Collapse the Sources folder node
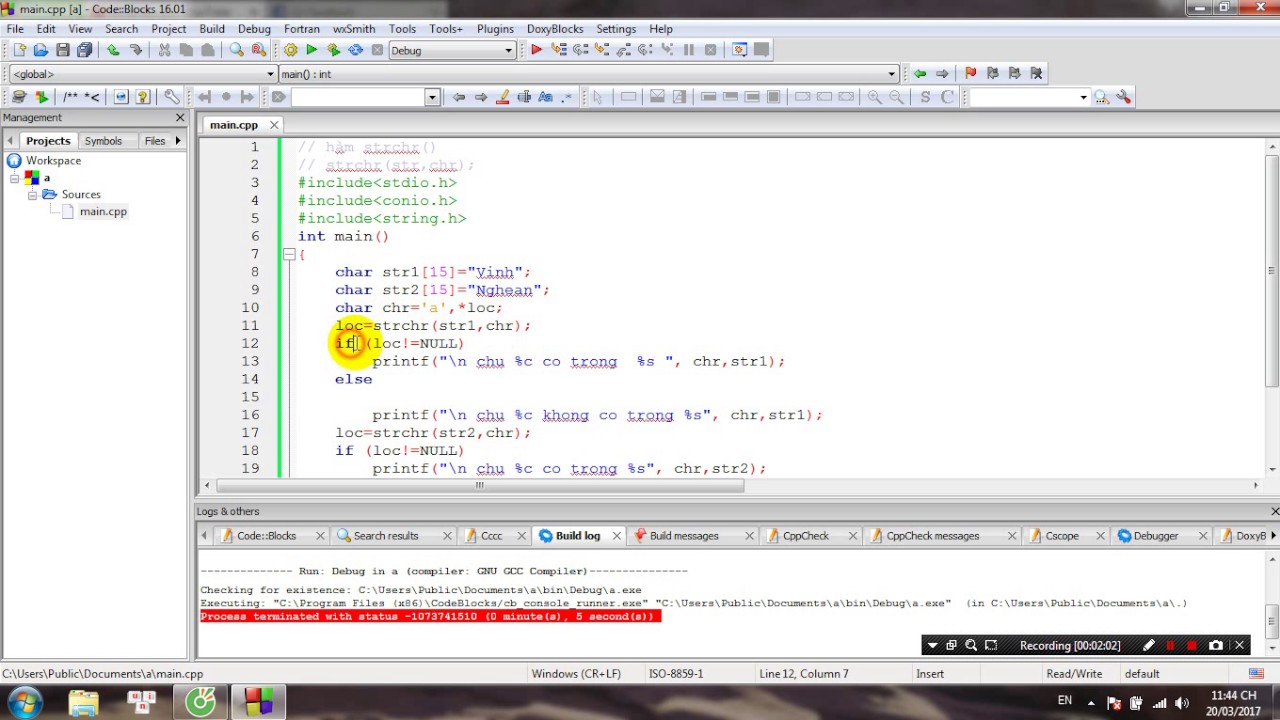This screenshot has width=1280, height=720. coord(32,195)
